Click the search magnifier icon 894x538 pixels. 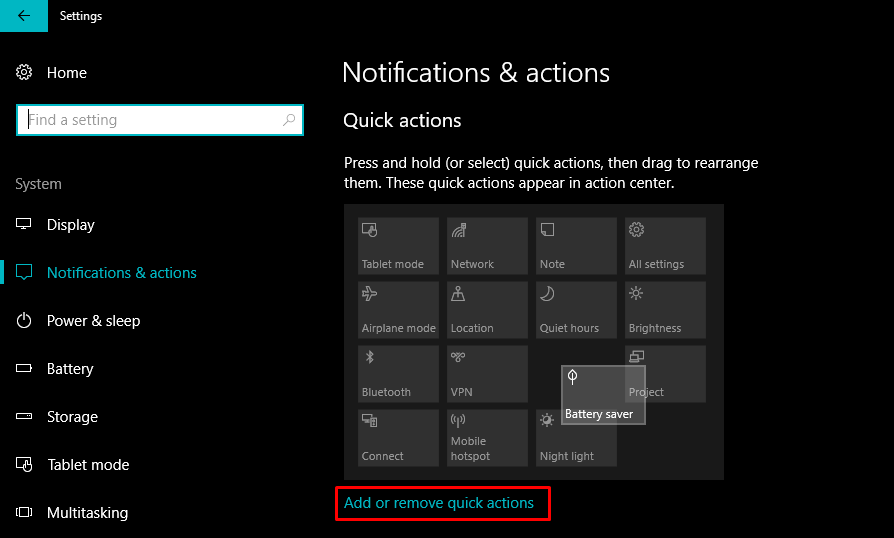pos(289,120)
